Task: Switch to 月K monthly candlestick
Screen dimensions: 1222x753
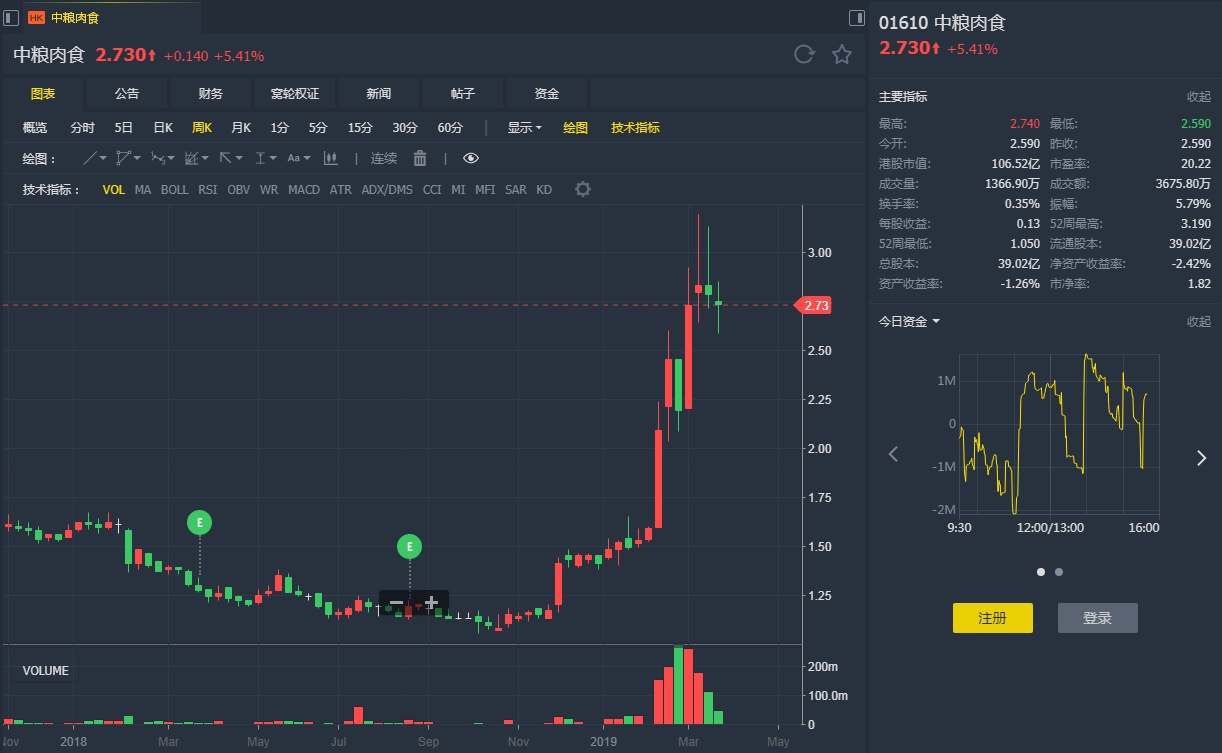Action: [x=241, y=127]
